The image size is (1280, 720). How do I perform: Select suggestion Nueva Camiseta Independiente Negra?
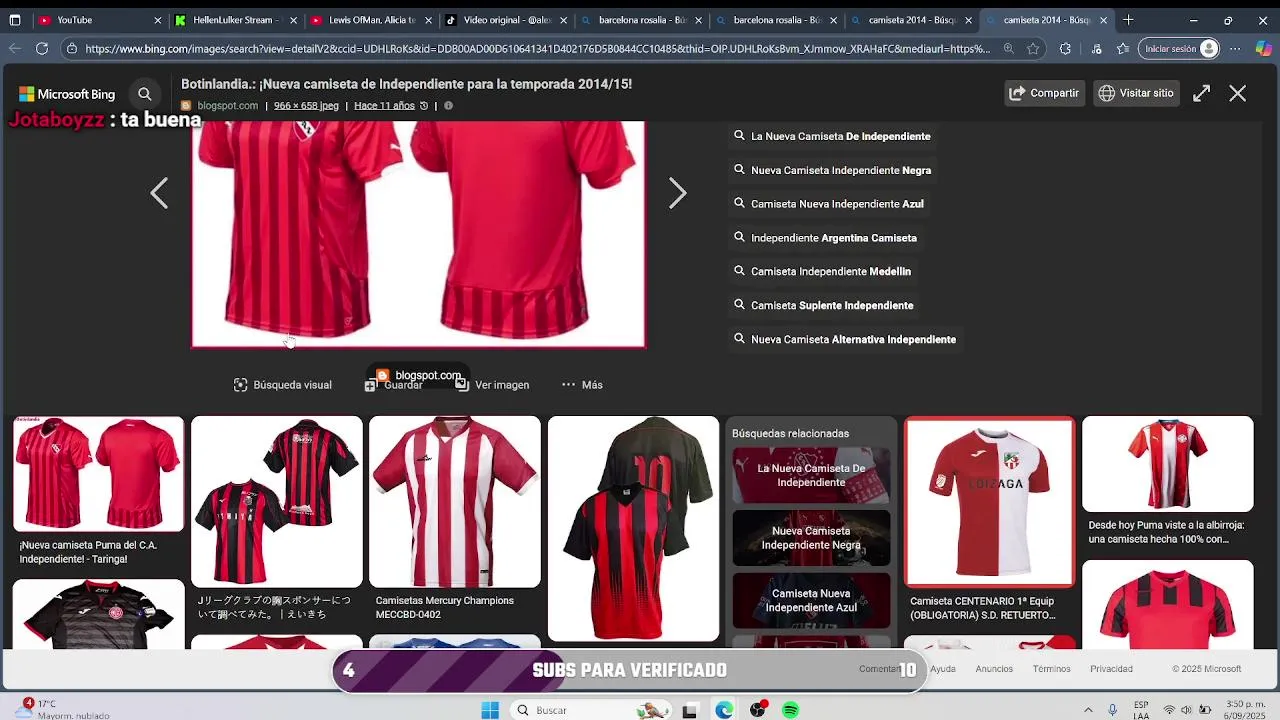pyautogui.click(x=832, y=170)
